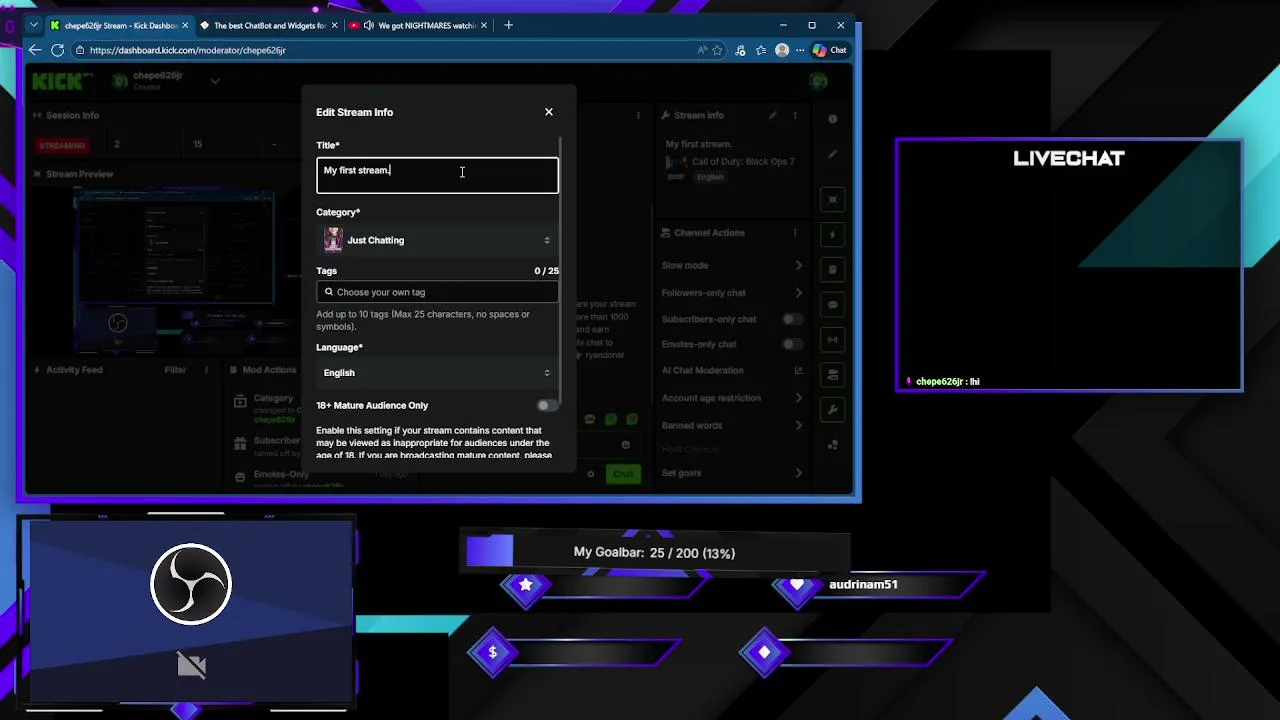Open Channel Actions panel options menu
Screen dimensions: 1280x720
(795, 233)
